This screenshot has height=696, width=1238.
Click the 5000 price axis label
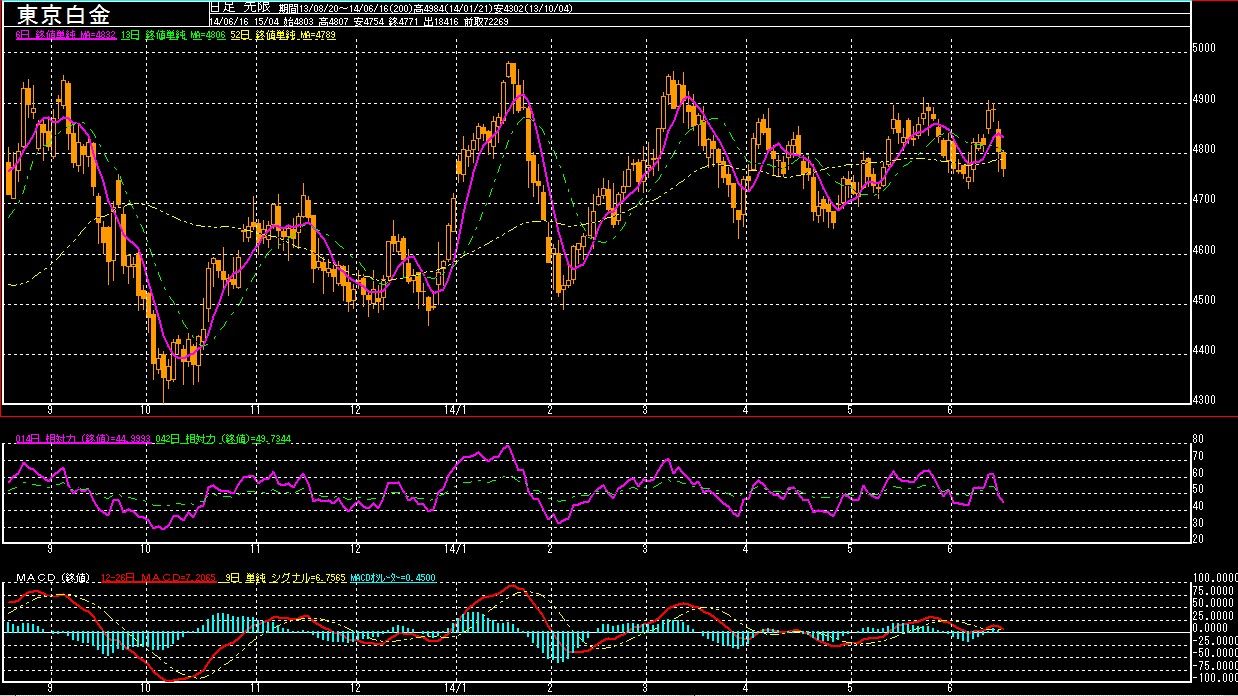[1206, 48]
